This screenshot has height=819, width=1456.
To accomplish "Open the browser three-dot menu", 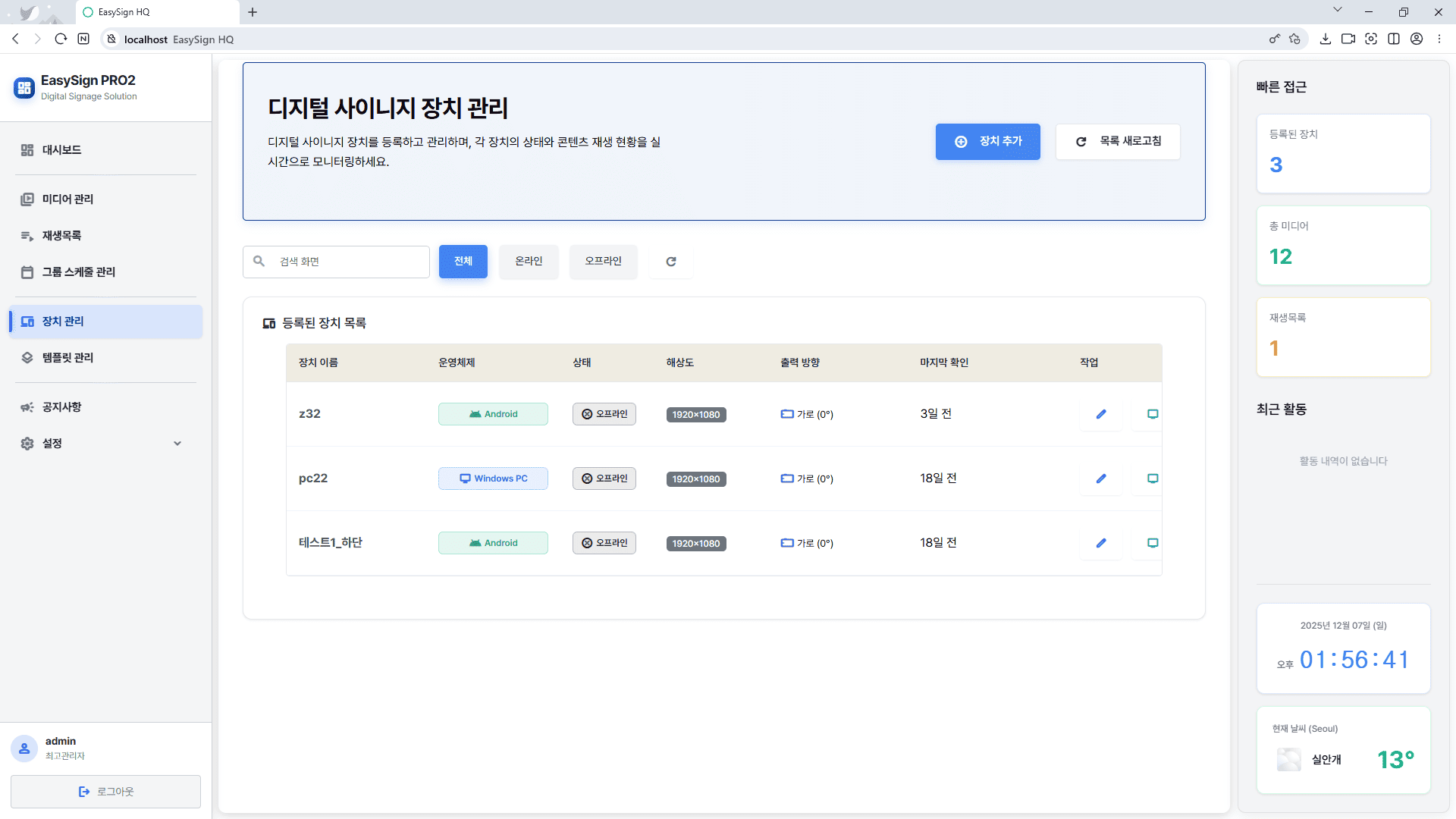I will (1439, 39).
